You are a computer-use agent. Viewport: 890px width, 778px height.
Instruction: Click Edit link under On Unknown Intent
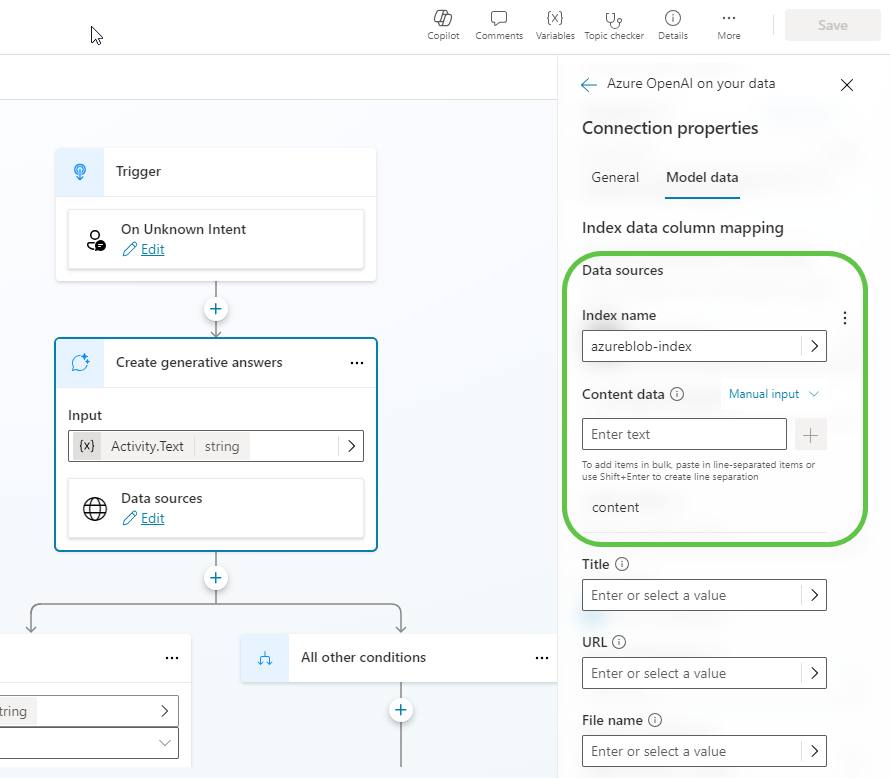[152, 250]
